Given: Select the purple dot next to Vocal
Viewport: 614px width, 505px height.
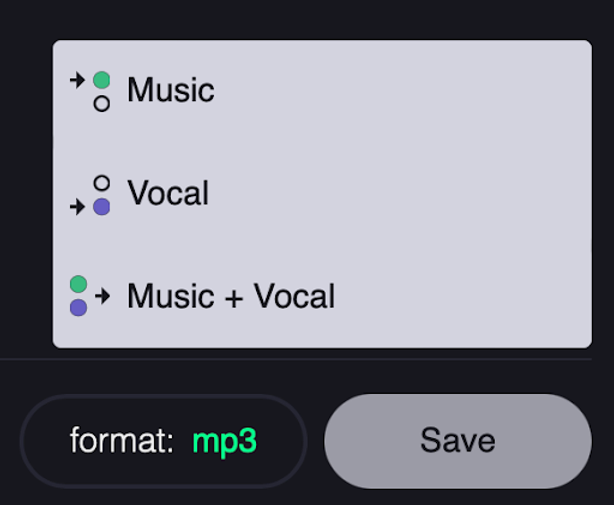Looking at the screenshot, I should click(101, 207).
